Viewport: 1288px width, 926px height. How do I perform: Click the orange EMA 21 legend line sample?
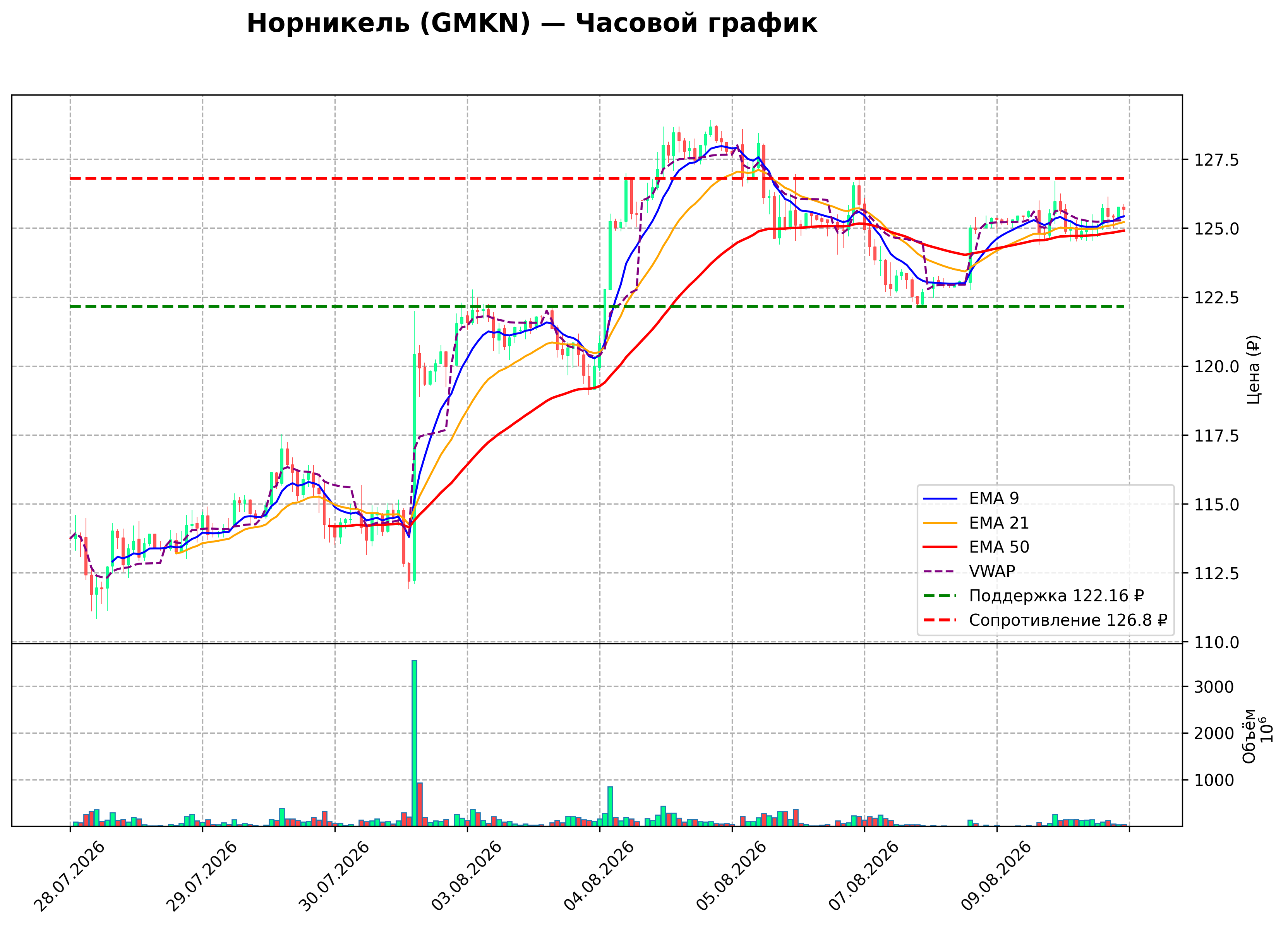pyautogui.click(x=940, y=524)
